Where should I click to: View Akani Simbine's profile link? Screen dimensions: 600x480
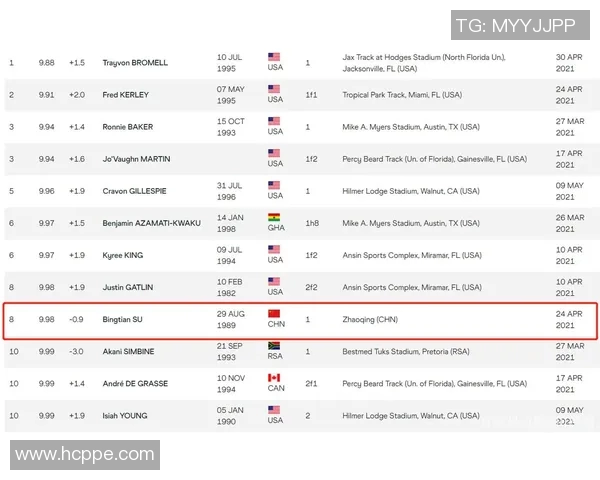coord(129,352)
